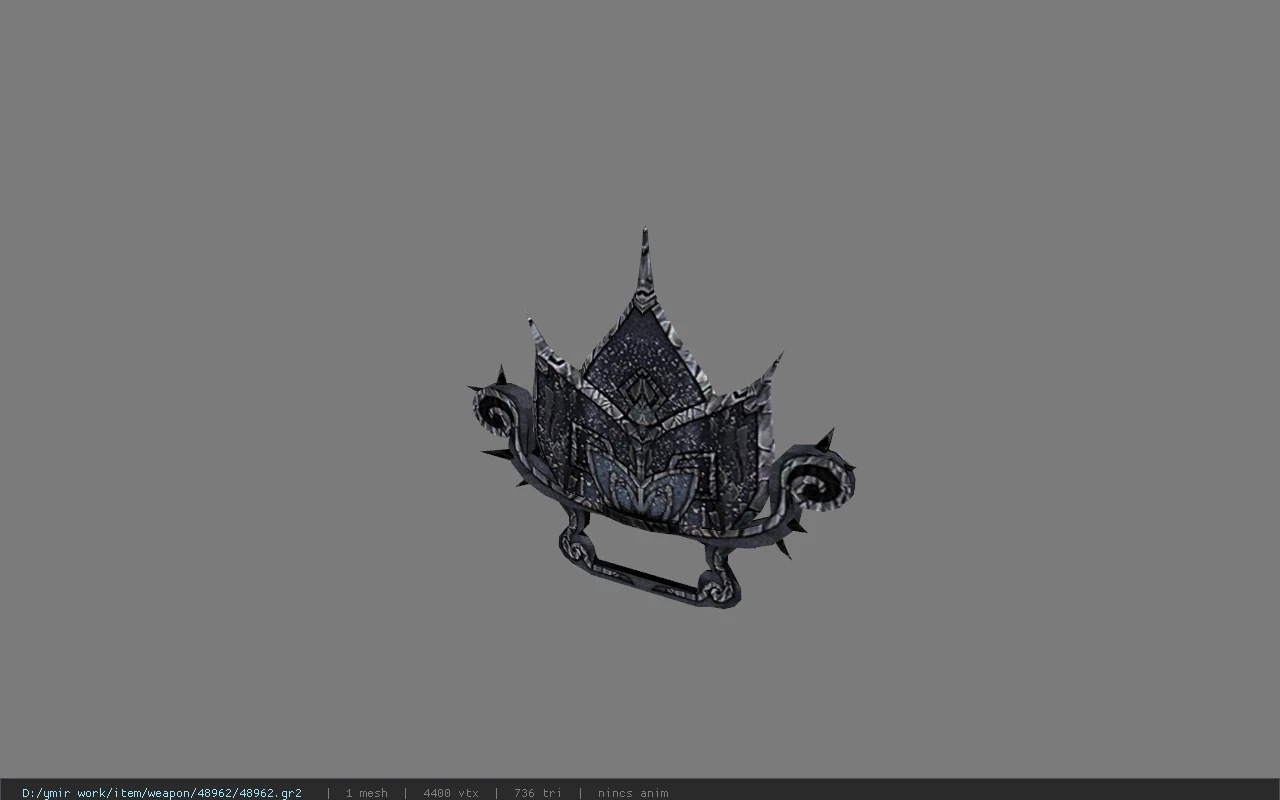Click the '1 mesh' status entry
This screenshot has width=1280, height=800.
(x=367, y=793)
